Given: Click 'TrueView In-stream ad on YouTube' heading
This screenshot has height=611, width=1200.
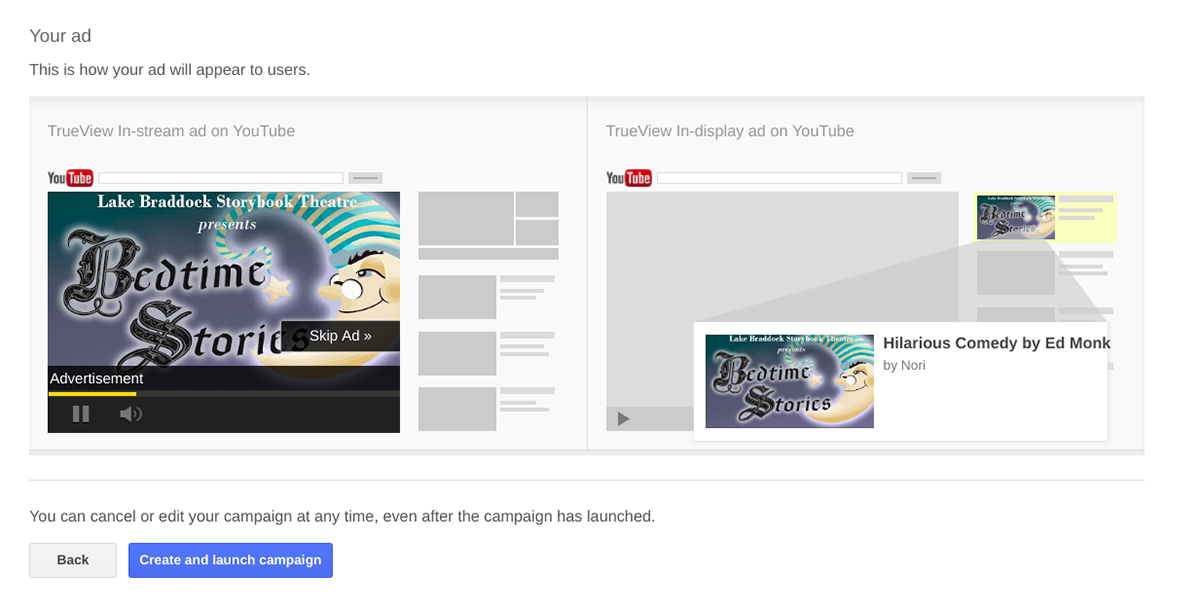Looking at the screenshot, I should click(x=171, y=131).
